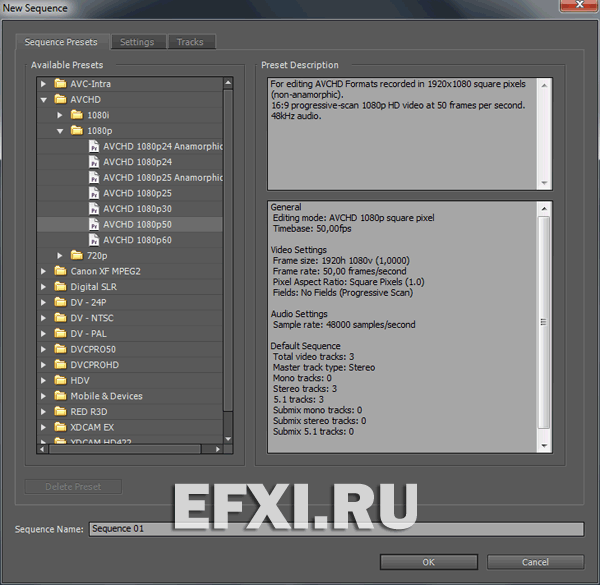
Task: Click General details pane scroll down arrow
Action: point(544,446)
